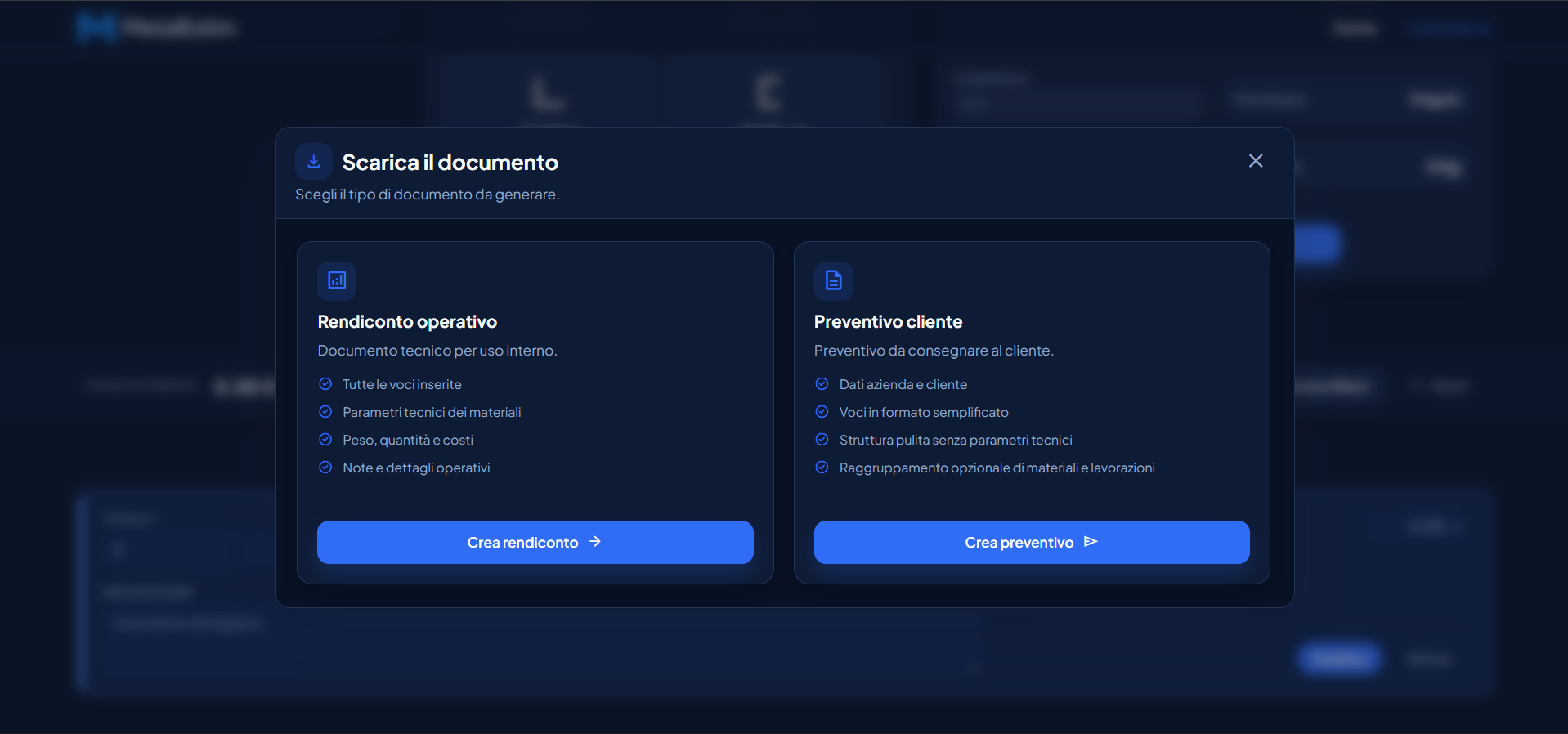1568x734 pixels.
Task: Click the text Note e dettagli operativi
Action: coord(416,468)
